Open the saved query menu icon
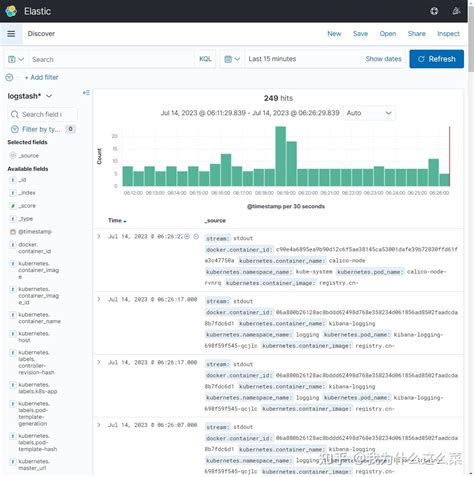The width and height of the screenshot is (474, 477). click(16, 59)
